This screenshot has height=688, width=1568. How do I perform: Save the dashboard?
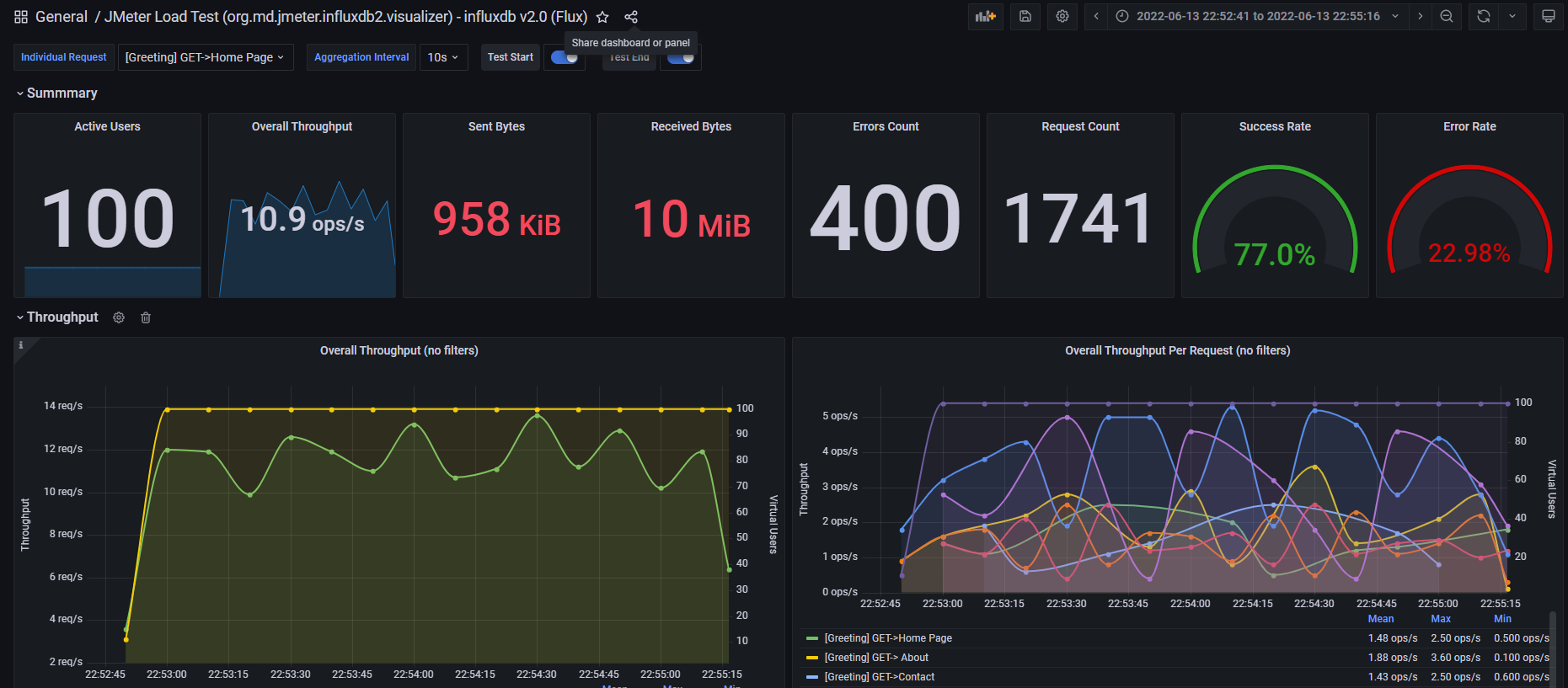coord(1025,16)
